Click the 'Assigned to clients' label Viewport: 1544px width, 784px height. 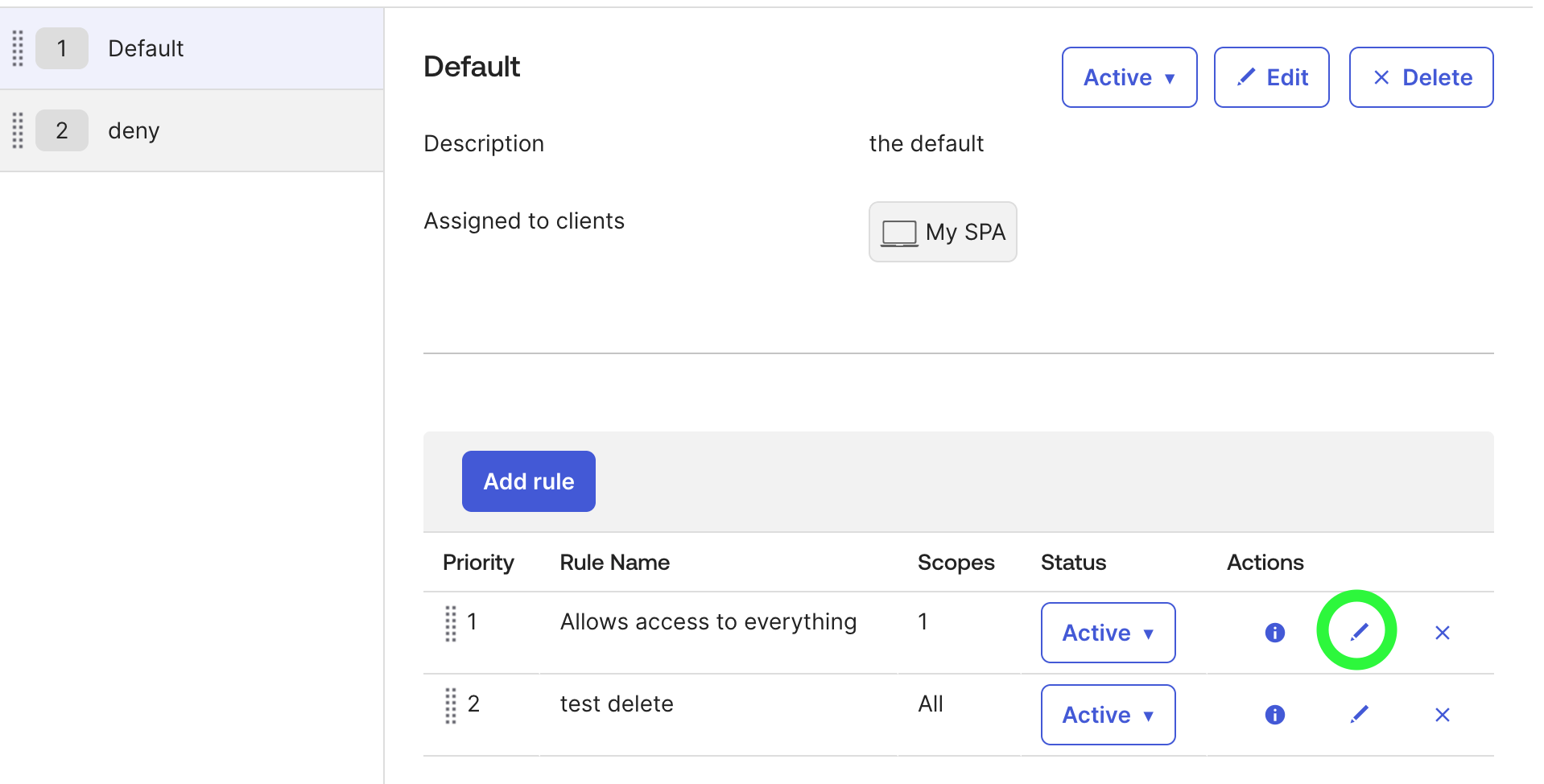point(524,221)
